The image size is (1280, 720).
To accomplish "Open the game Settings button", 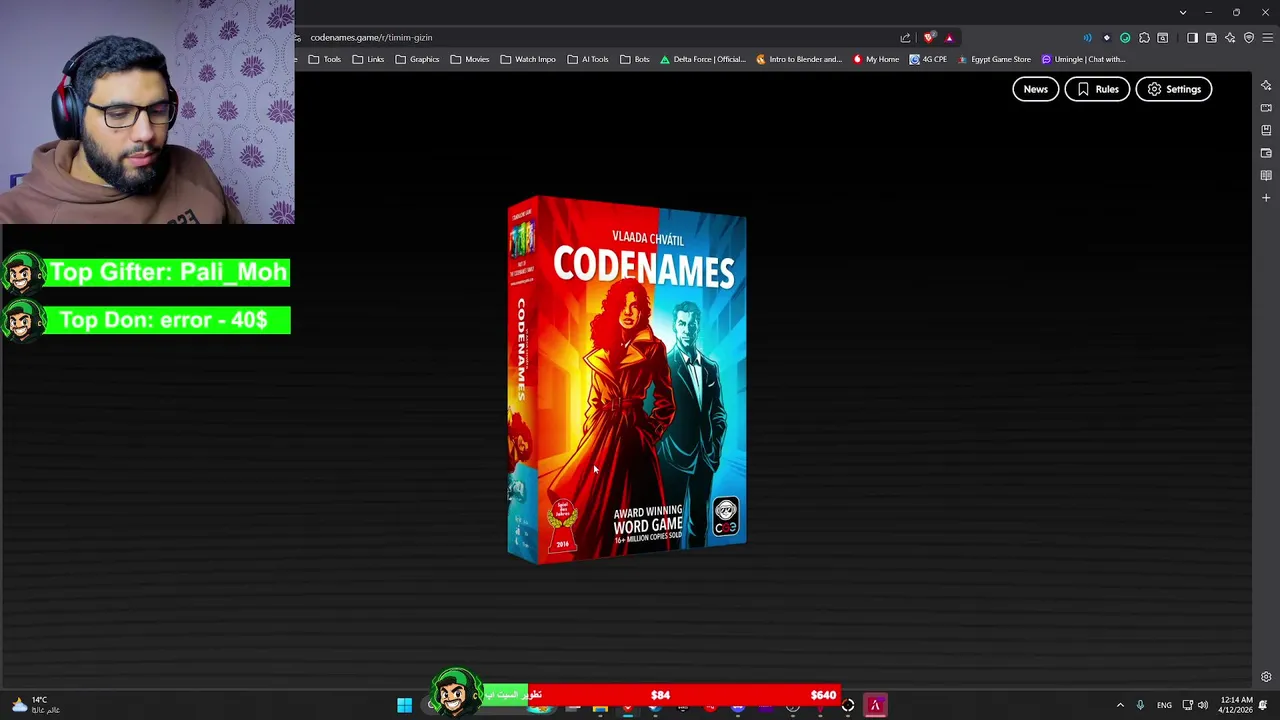I will click(1174, 89).
